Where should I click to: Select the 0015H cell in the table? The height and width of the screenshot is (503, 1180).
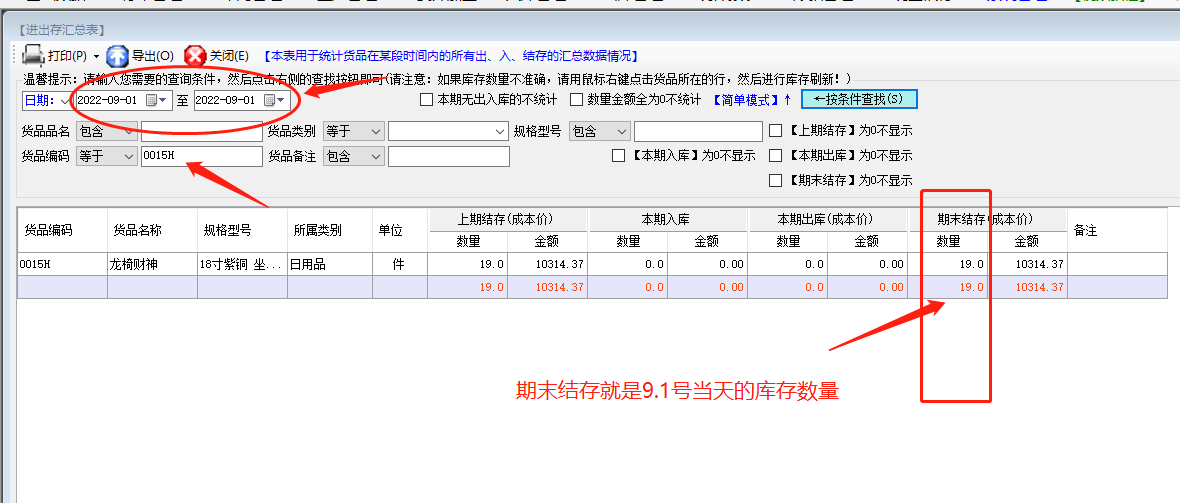coord(62,264)
